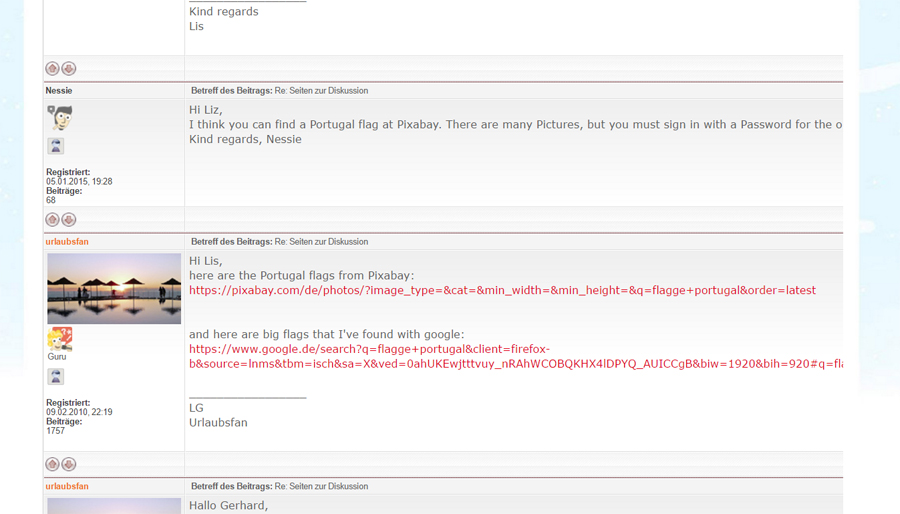Viewport: 900px width, 514px height.
Task: Click the 'I think you can find a Portugal flag' sentence
Action: 515,124
